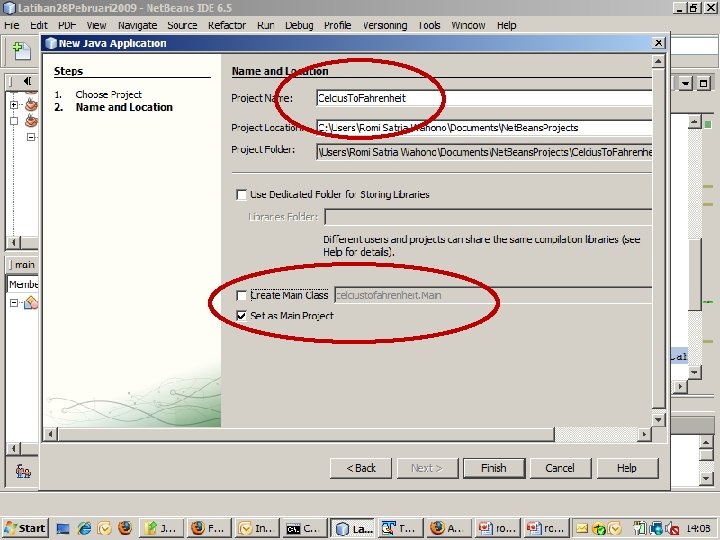Click the dialog horizontal scrollbar right arrow
Screen dimensions: 720x540
coord(644,434)
